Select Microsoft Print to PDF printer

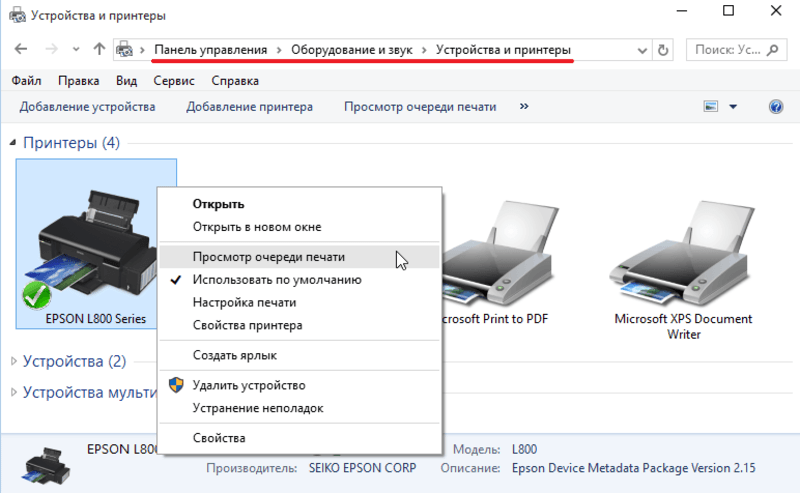495,263
